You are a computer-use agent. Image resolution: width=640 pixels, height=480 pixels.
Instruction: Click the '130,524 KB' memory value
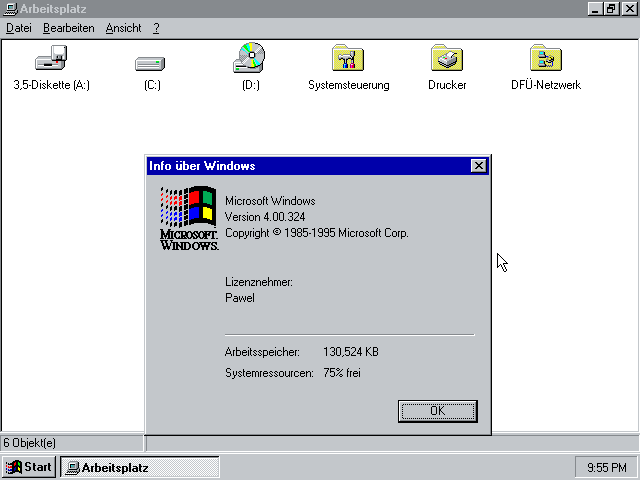(x=351, y=352)
